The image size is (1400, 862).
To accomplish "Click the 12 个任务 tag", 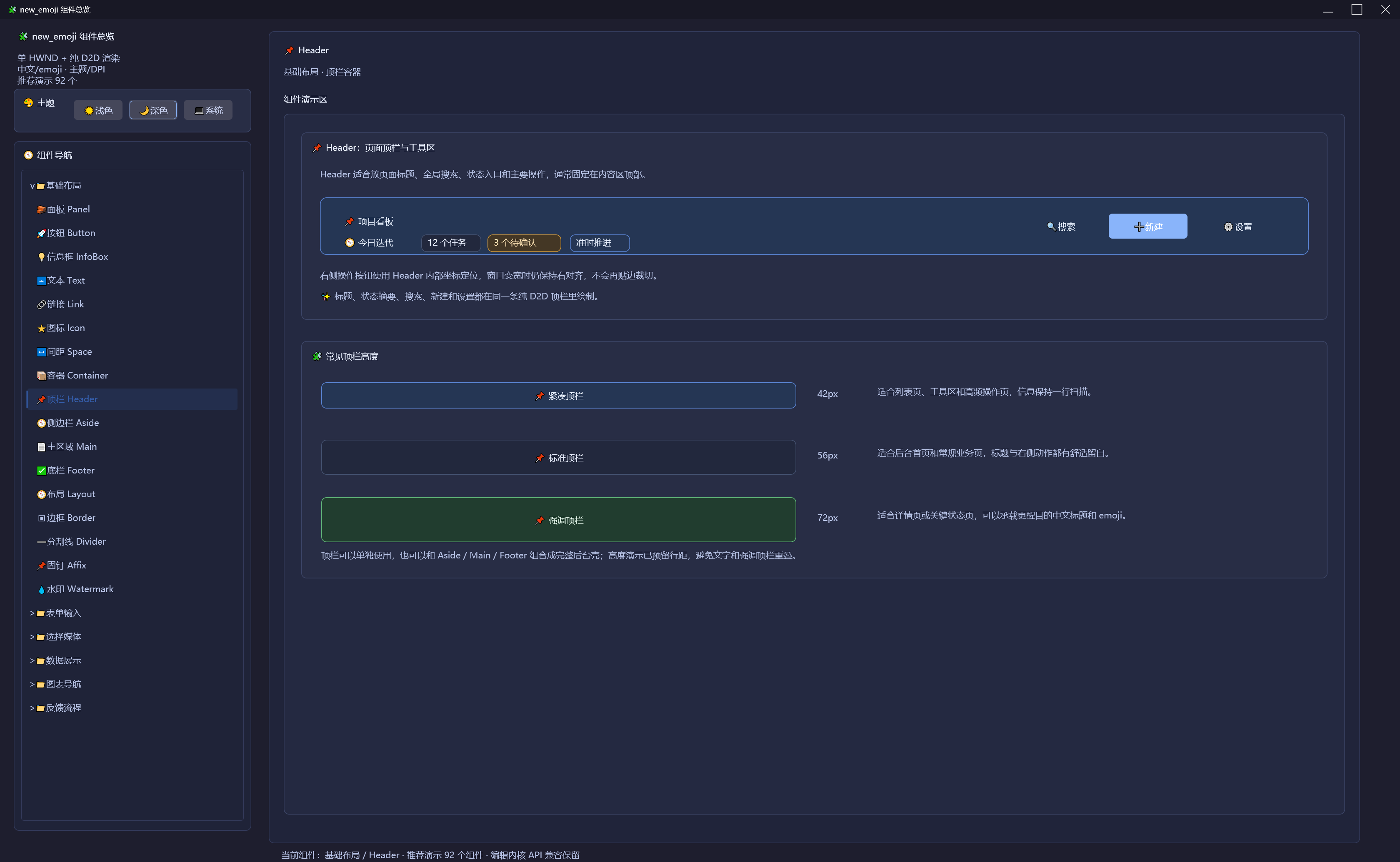I will [451, 243].
